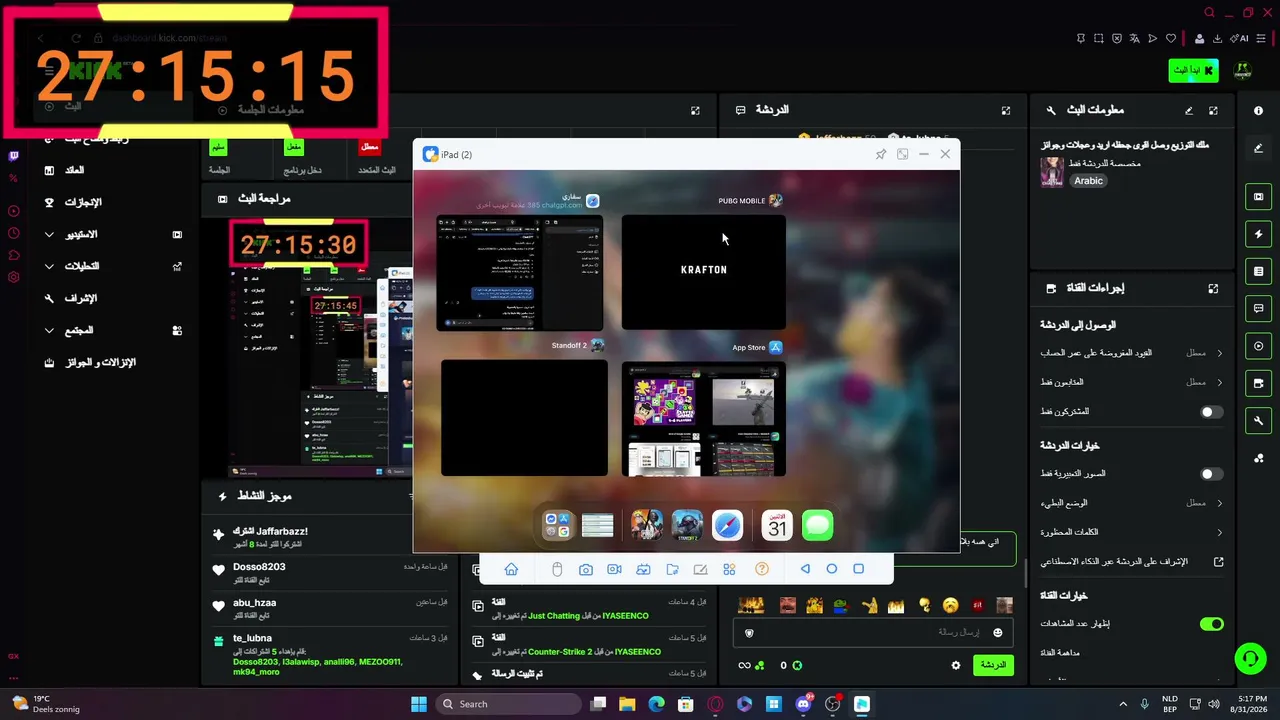Launch PUBG Mobile from the iPad dock
1280x720 pixels.
pyautogui.click(x=647, y=525)
